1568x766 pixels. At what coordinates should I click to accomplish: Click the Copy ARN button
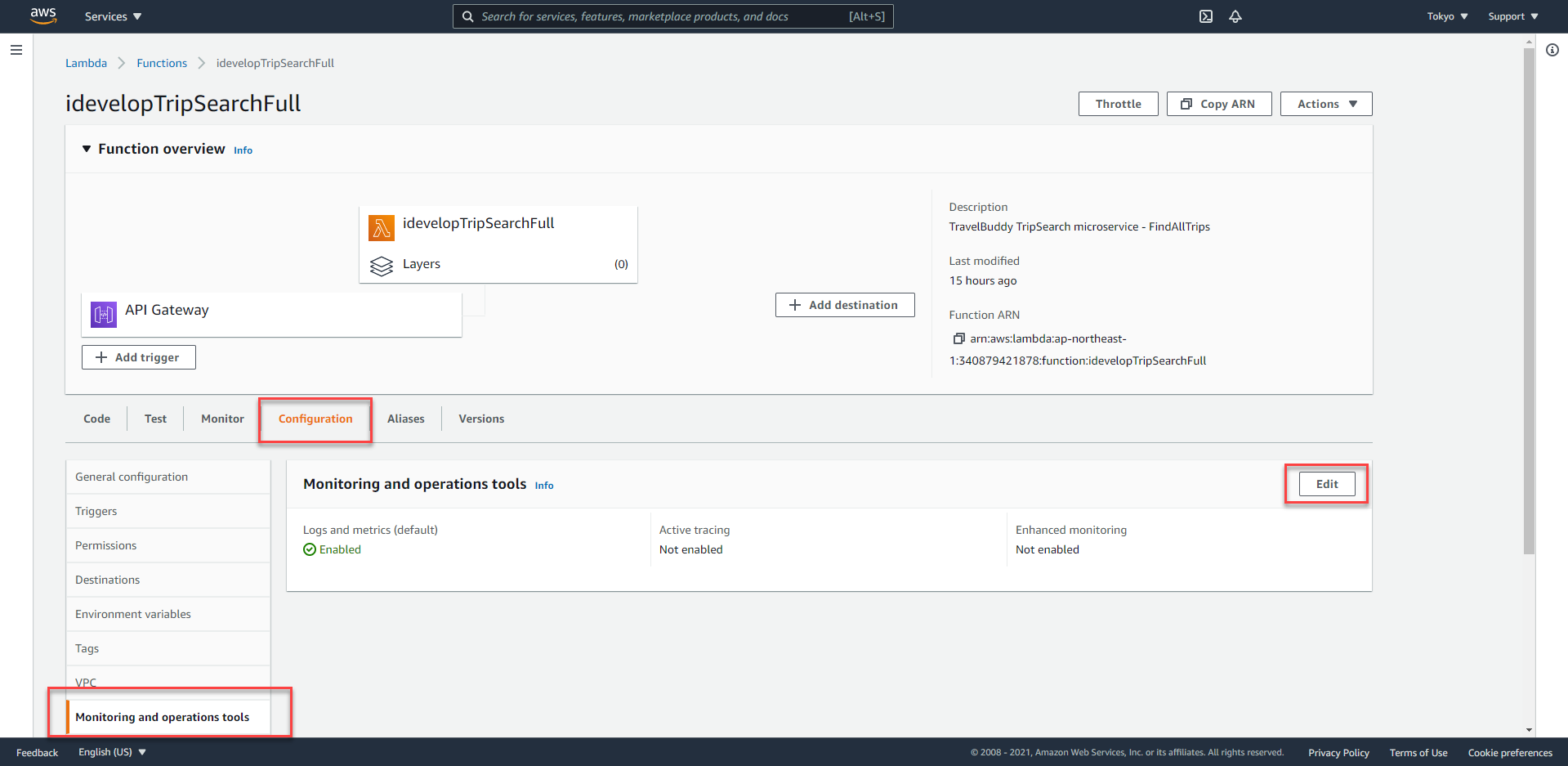tap(1219, 104)
